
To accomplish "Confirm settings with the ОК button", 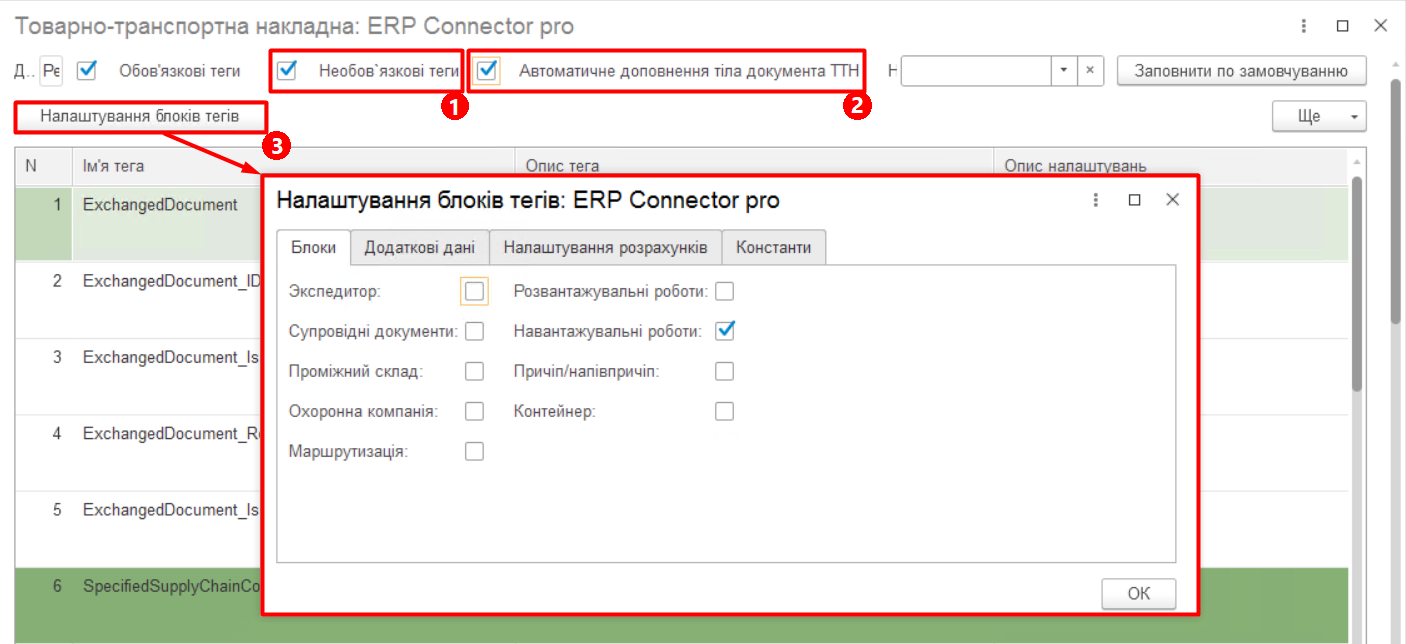I will point(1138,593).
